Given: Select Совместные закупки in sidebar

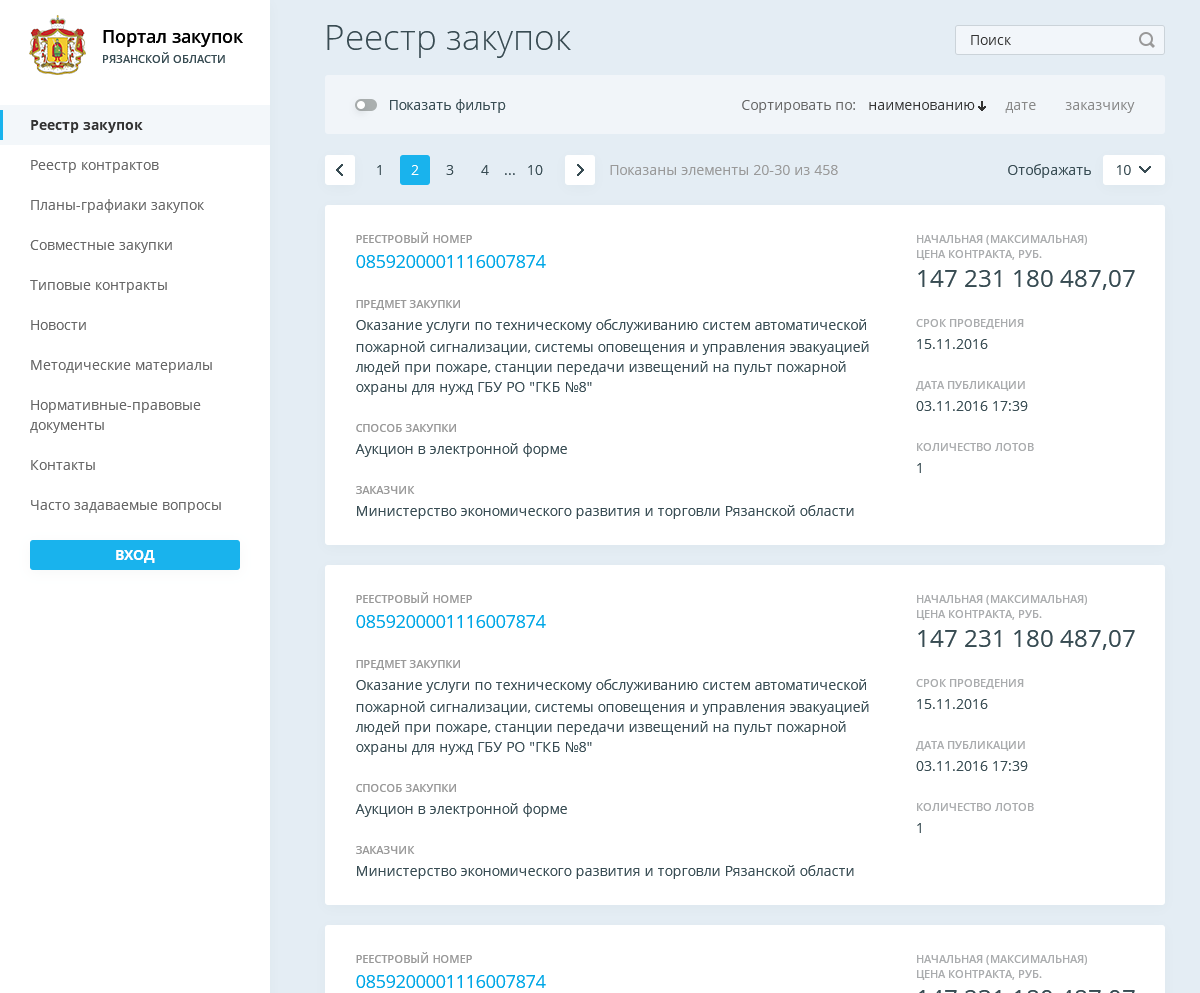Looking at the screenshot, I should [x=101, y=245].
